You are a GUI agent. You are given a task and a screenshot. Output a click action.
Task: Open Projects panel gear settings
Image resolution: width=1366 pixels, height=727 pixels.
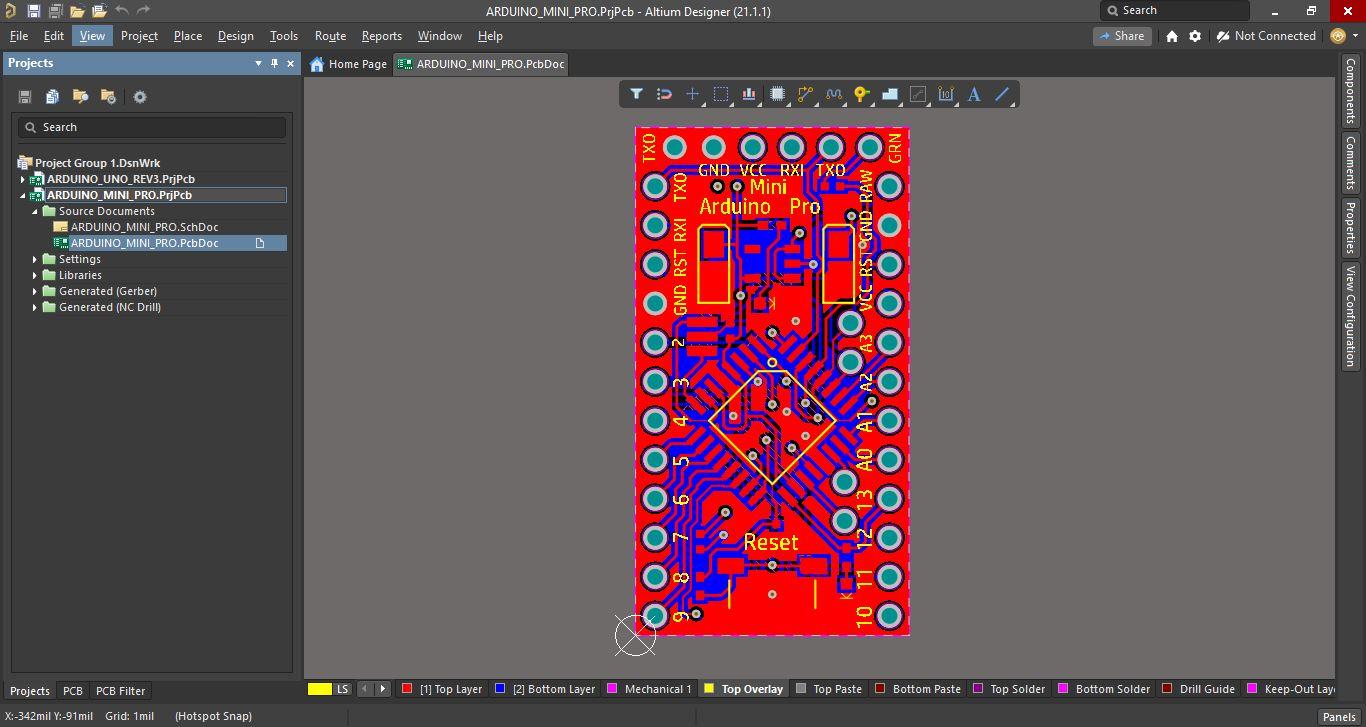pos(140,97)
